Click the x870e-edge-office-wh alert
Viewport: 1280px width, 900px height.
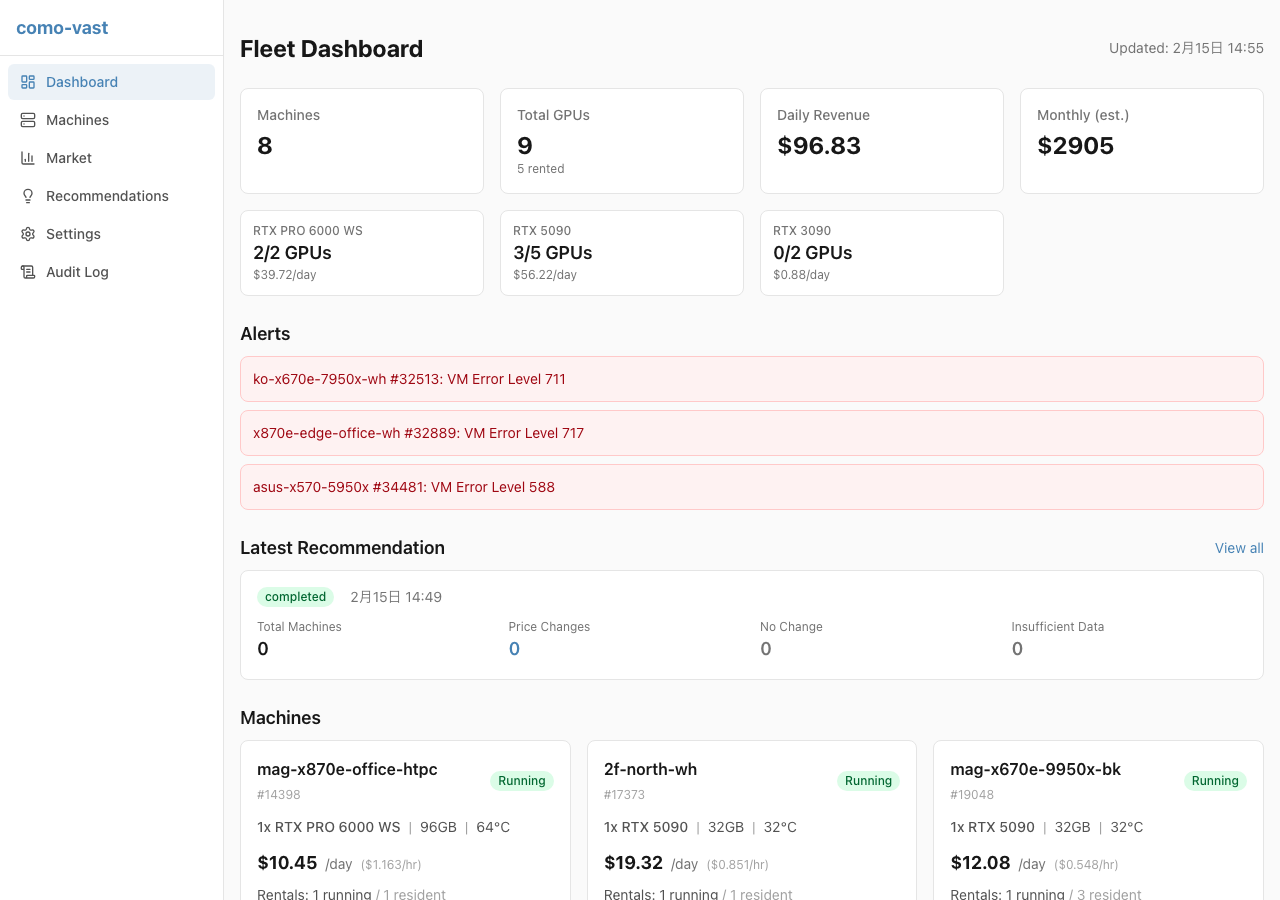pos(752,433)
